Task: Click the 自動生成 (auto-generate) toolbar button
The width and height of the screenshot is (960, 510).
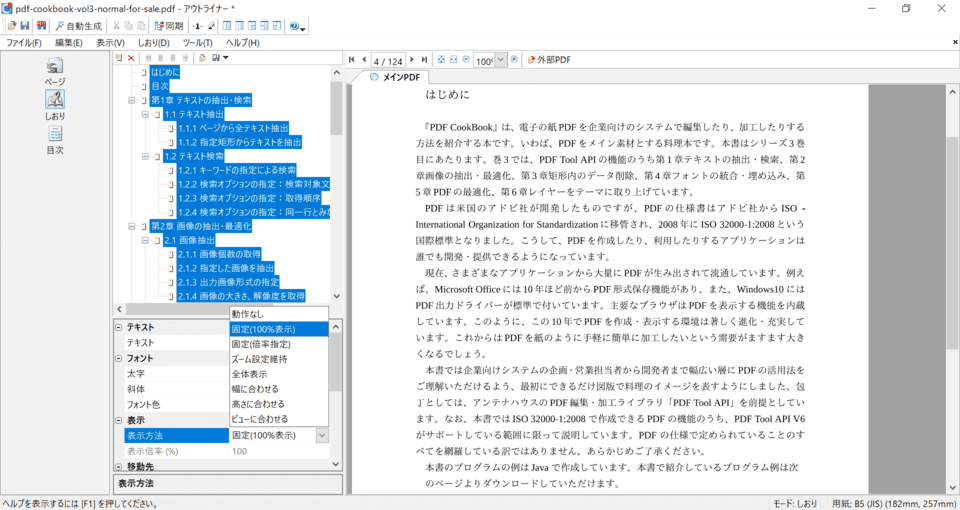Action: click(78, 25)
